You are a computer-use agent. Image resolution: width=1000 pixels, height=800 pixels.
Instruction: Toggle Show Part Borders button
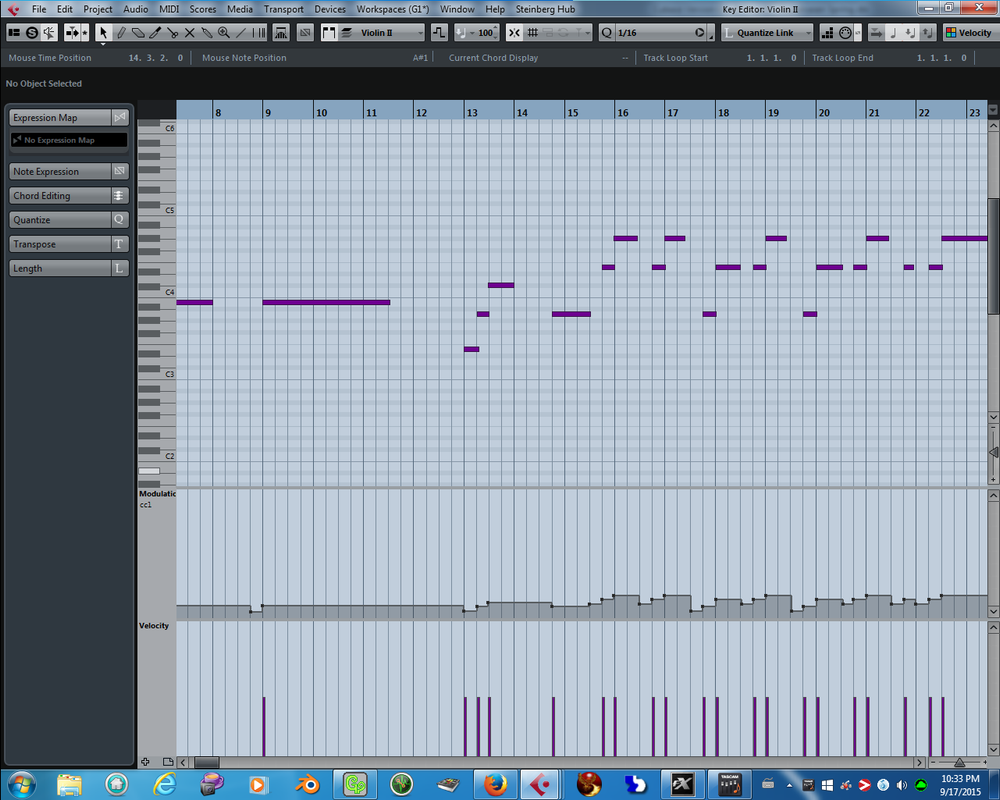(x=329, y=33)
